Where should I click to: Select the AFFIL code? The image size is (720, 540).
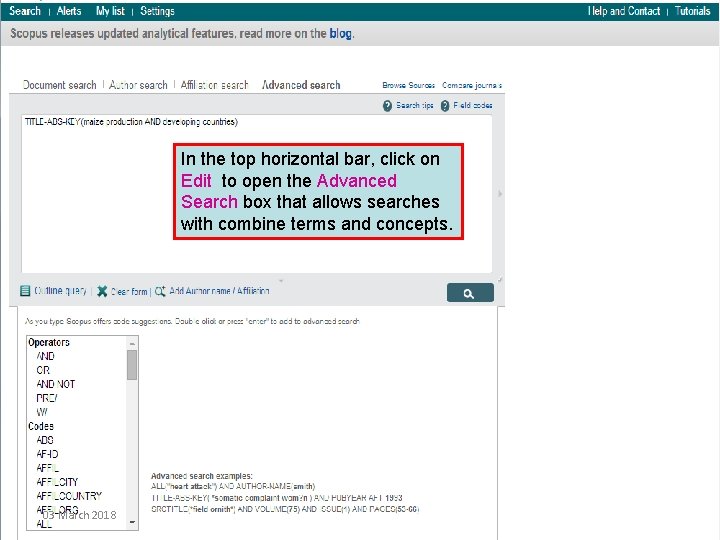pyautogui.click(x=48, y=468)
